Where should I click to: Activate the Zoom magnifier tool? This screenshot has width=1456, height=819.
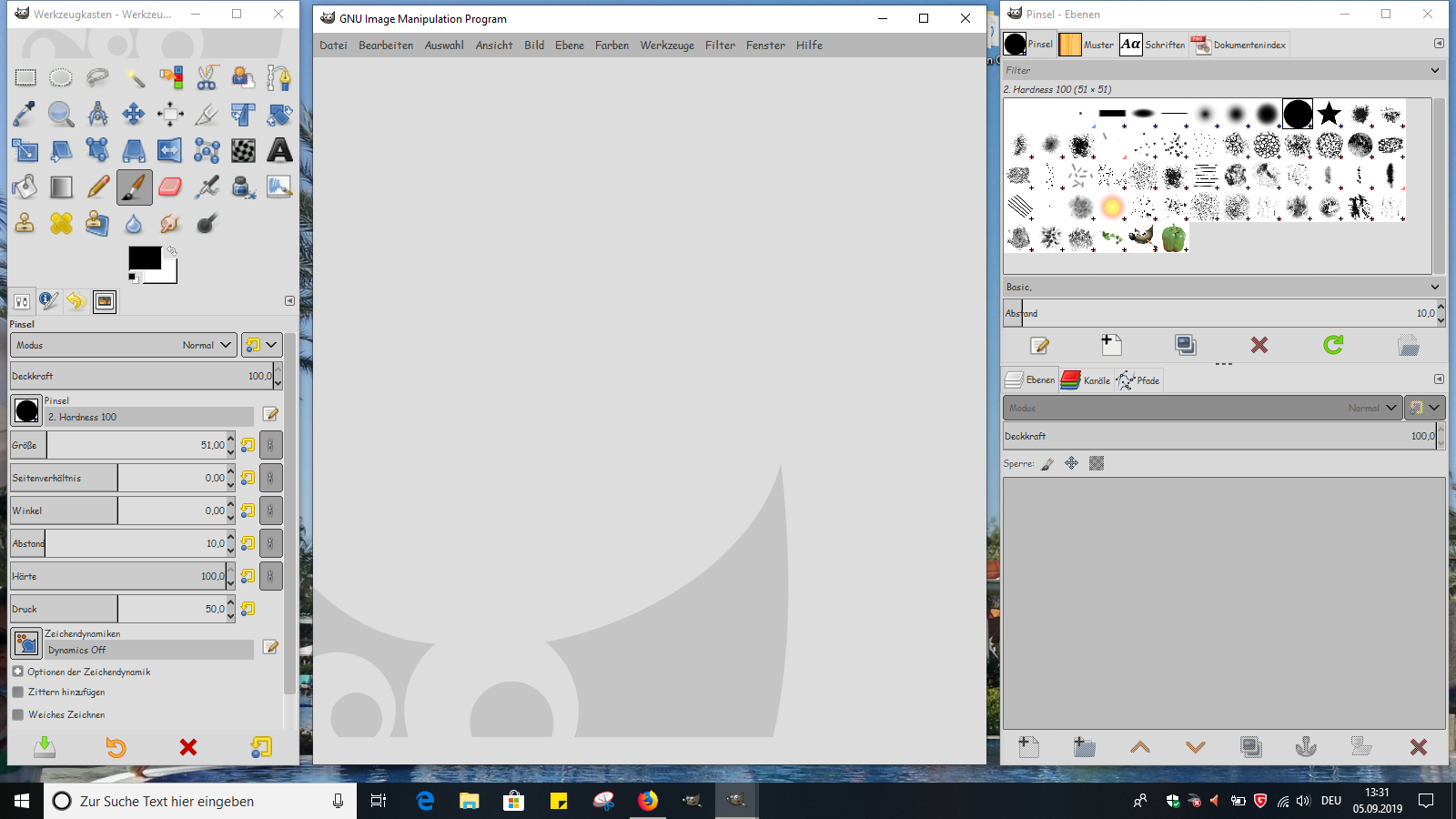tap(61, 114)
